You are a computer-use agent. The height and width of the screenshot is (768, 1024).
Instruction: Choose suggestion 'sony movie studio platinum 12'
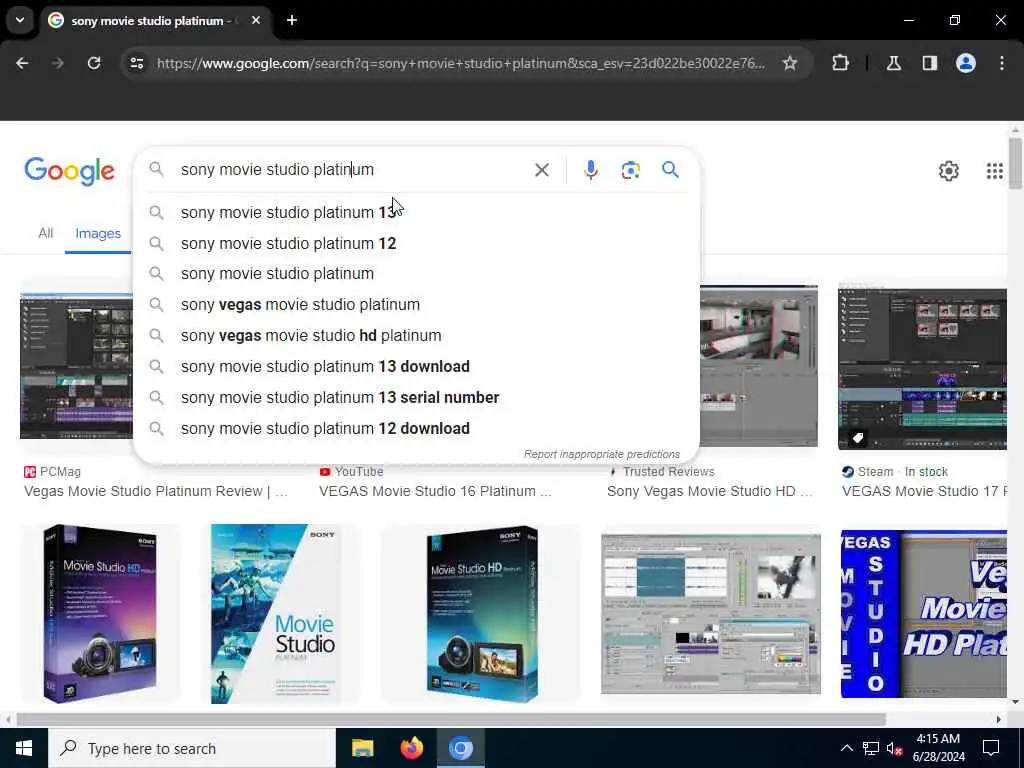click(416, 243)
